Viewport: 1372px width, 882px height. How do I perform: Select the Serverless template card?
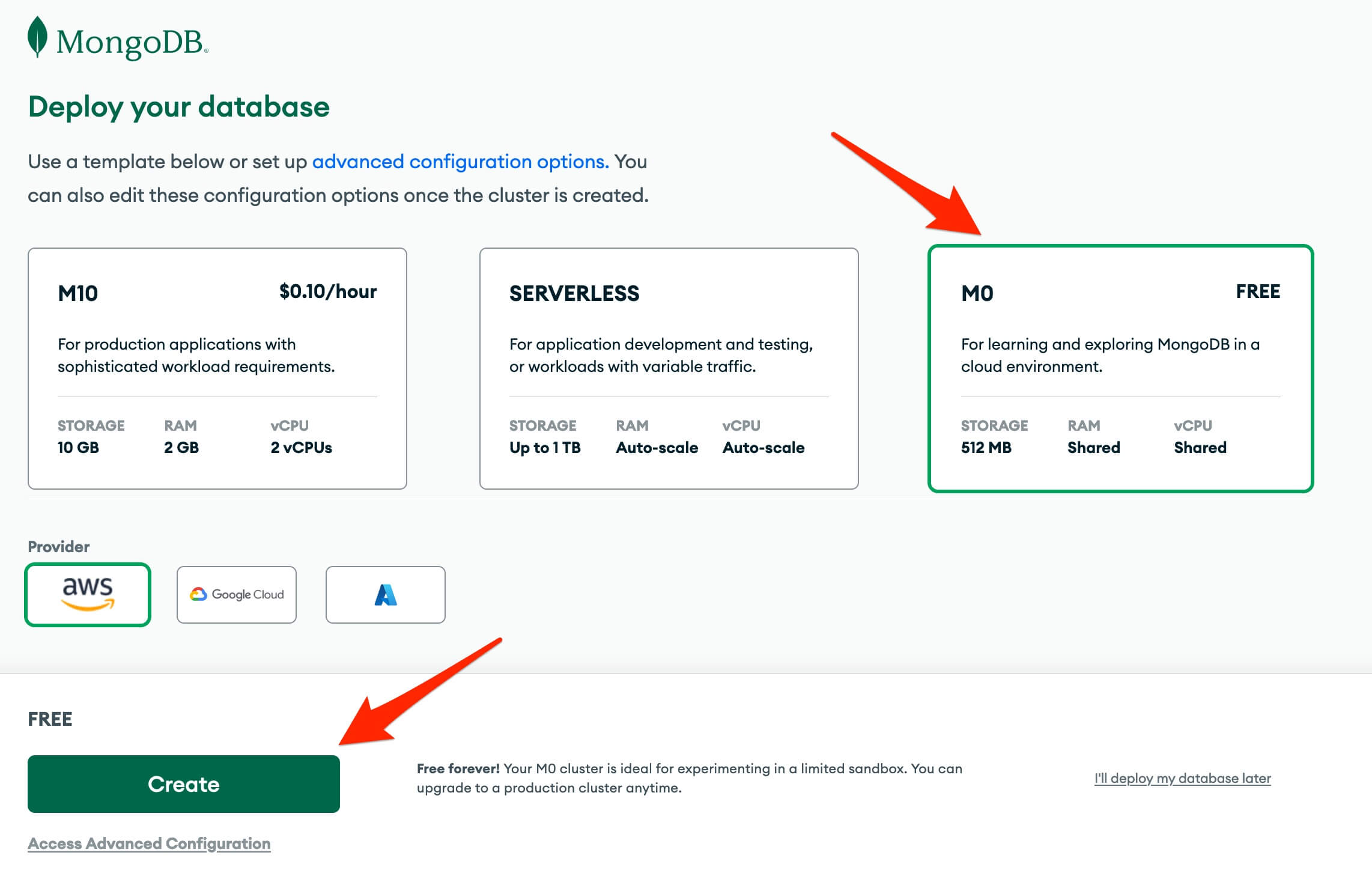pyautogui.click(x=669, y=368)
